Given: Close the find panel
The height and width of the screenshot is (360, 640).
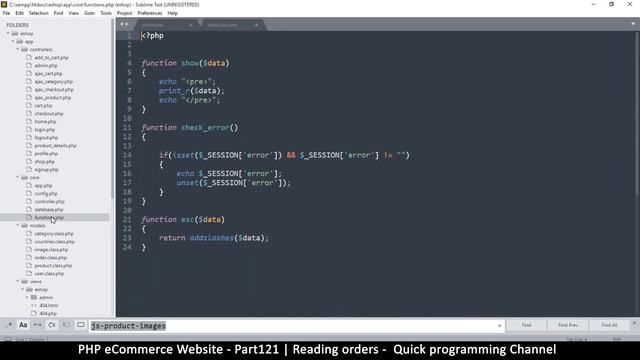Looking at the screenshot, I should click(634, 323).
